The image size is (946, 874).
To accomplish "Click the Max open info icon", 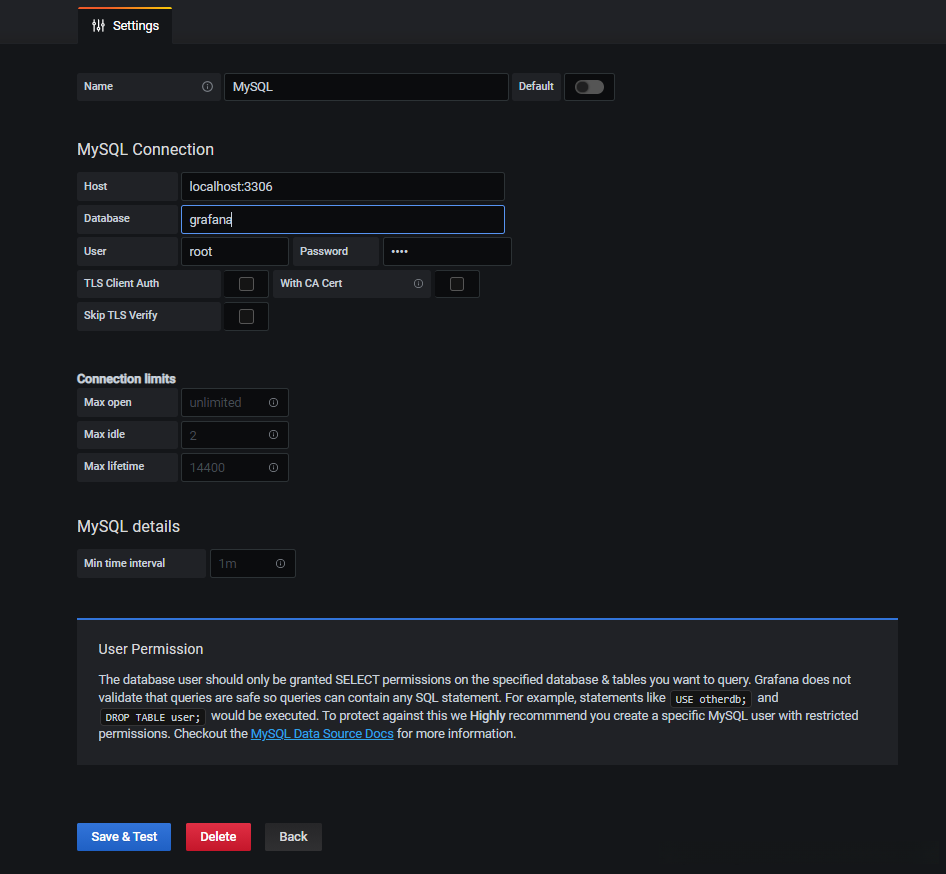I will (x=273, y=402).
